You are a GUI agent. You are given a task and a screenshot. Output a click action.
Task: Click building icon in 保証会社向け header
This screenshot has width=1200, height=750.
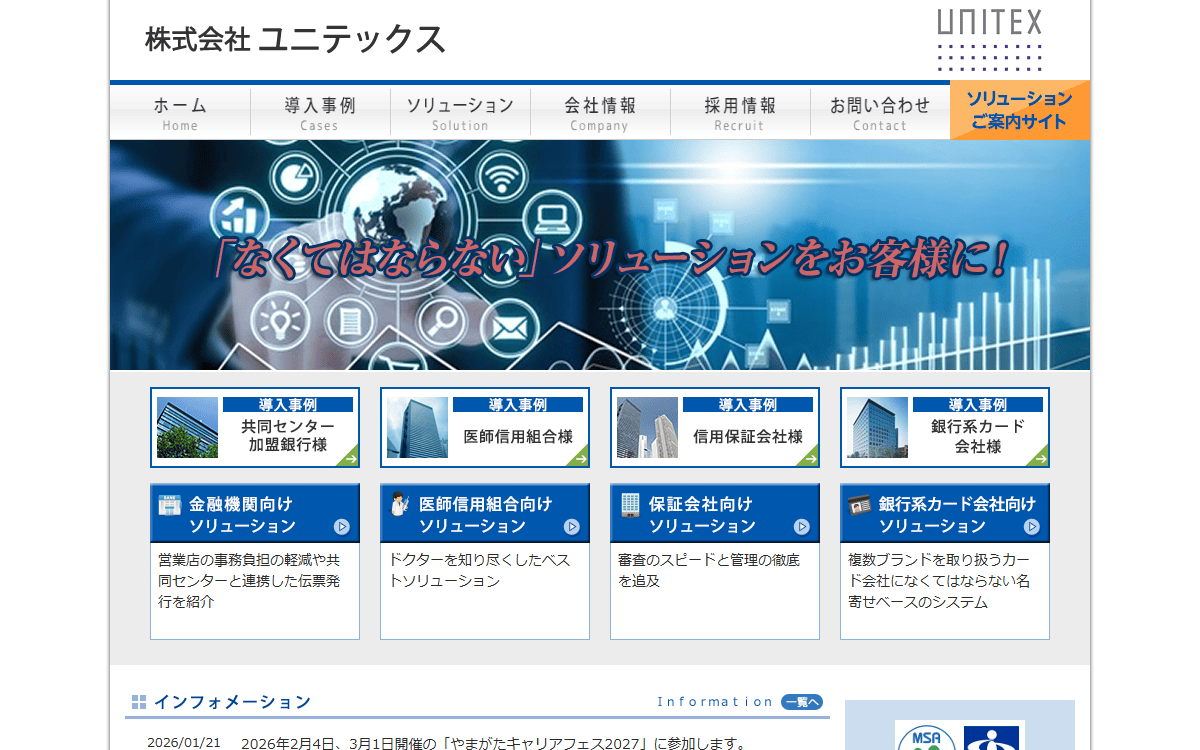coord(630,505)
